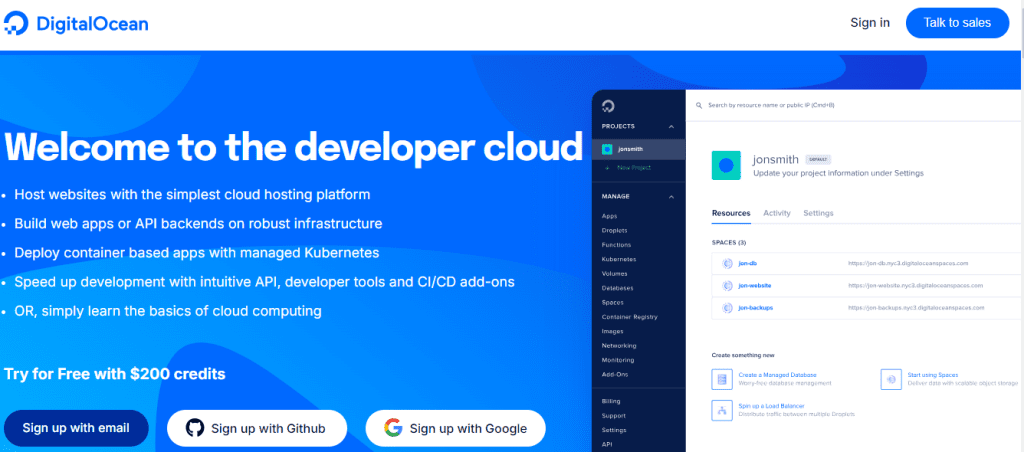The height and width of the screenshot is (452, 1024).
Task: Open Spaces in the sidebar
Action: click(613, 302)
